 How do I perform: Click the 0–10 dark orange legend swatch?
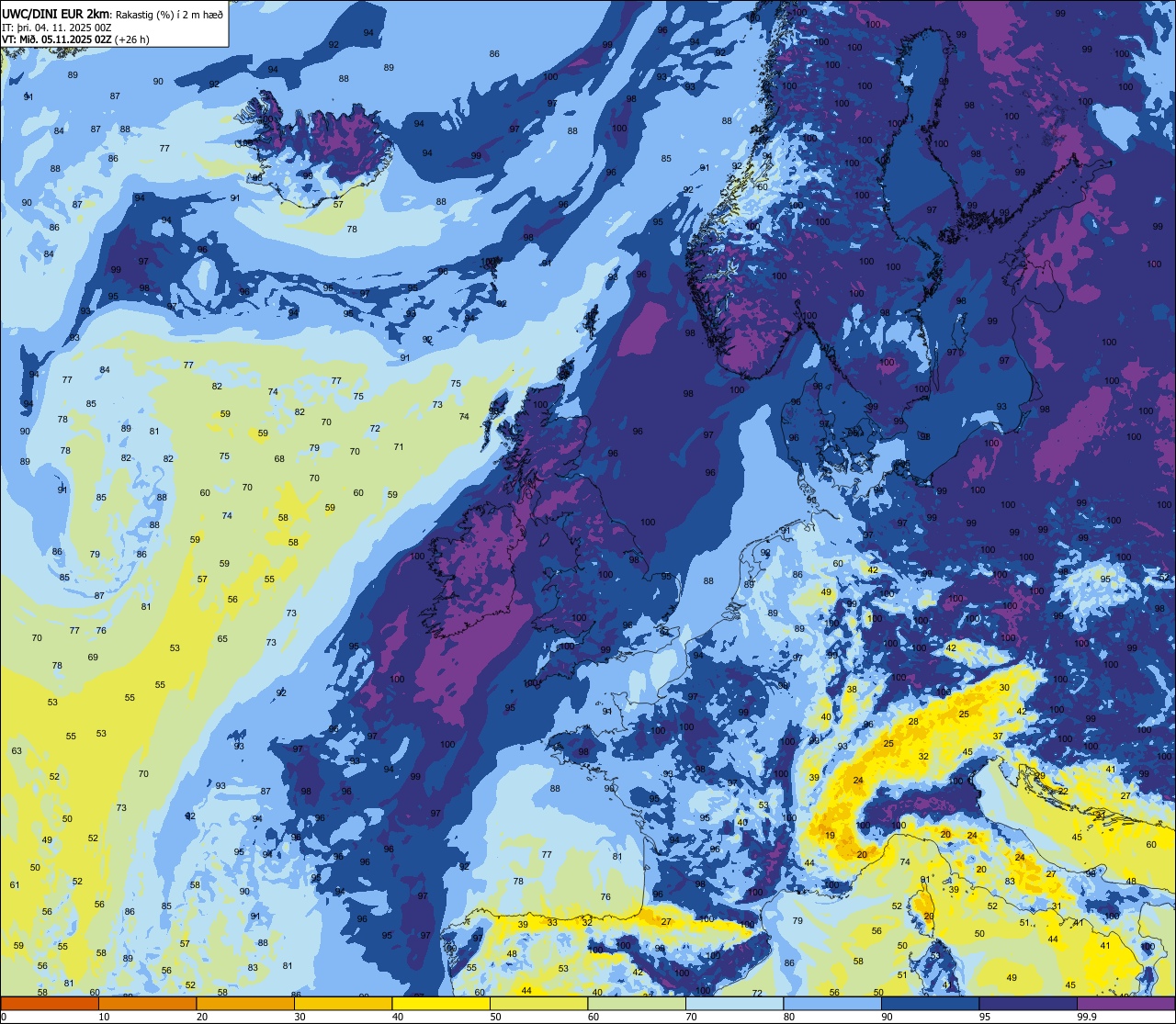(x=50, y=1003)
